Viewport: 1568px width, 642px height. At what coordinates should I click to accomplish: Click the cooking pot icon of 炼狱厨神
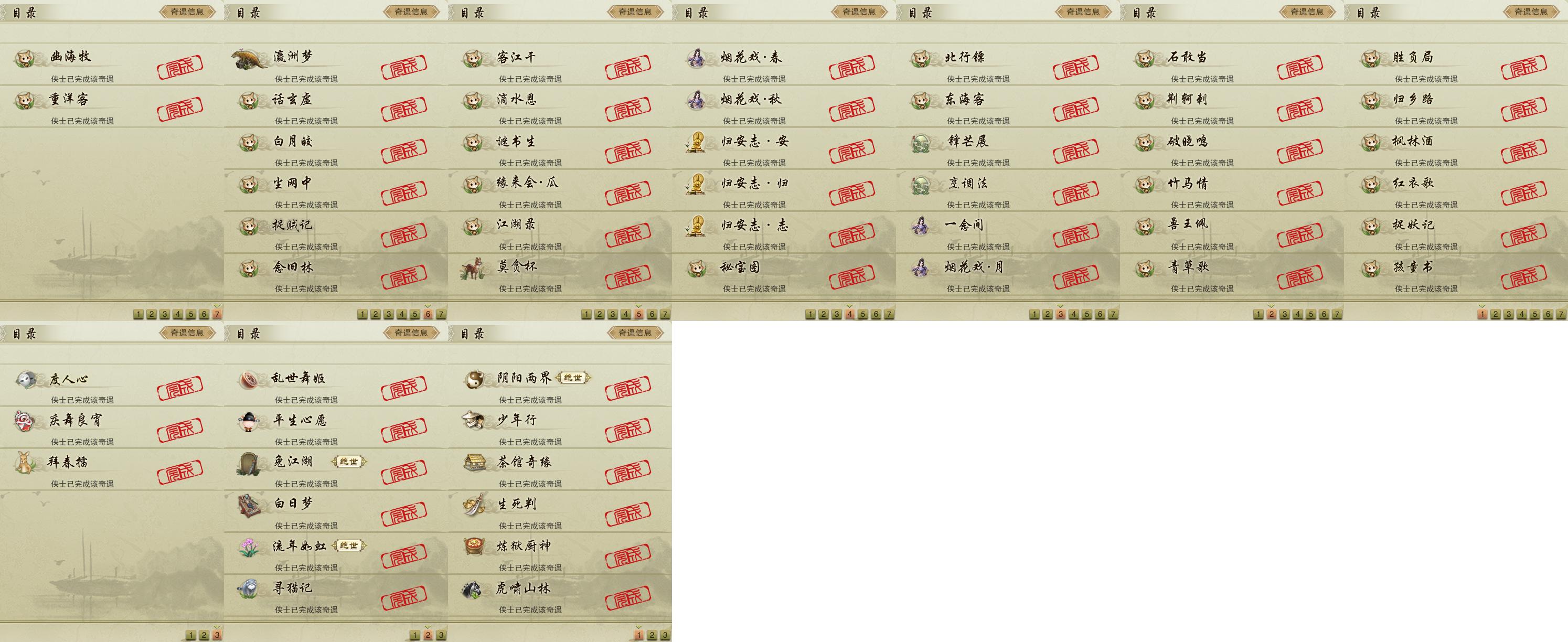click(474, 546)
